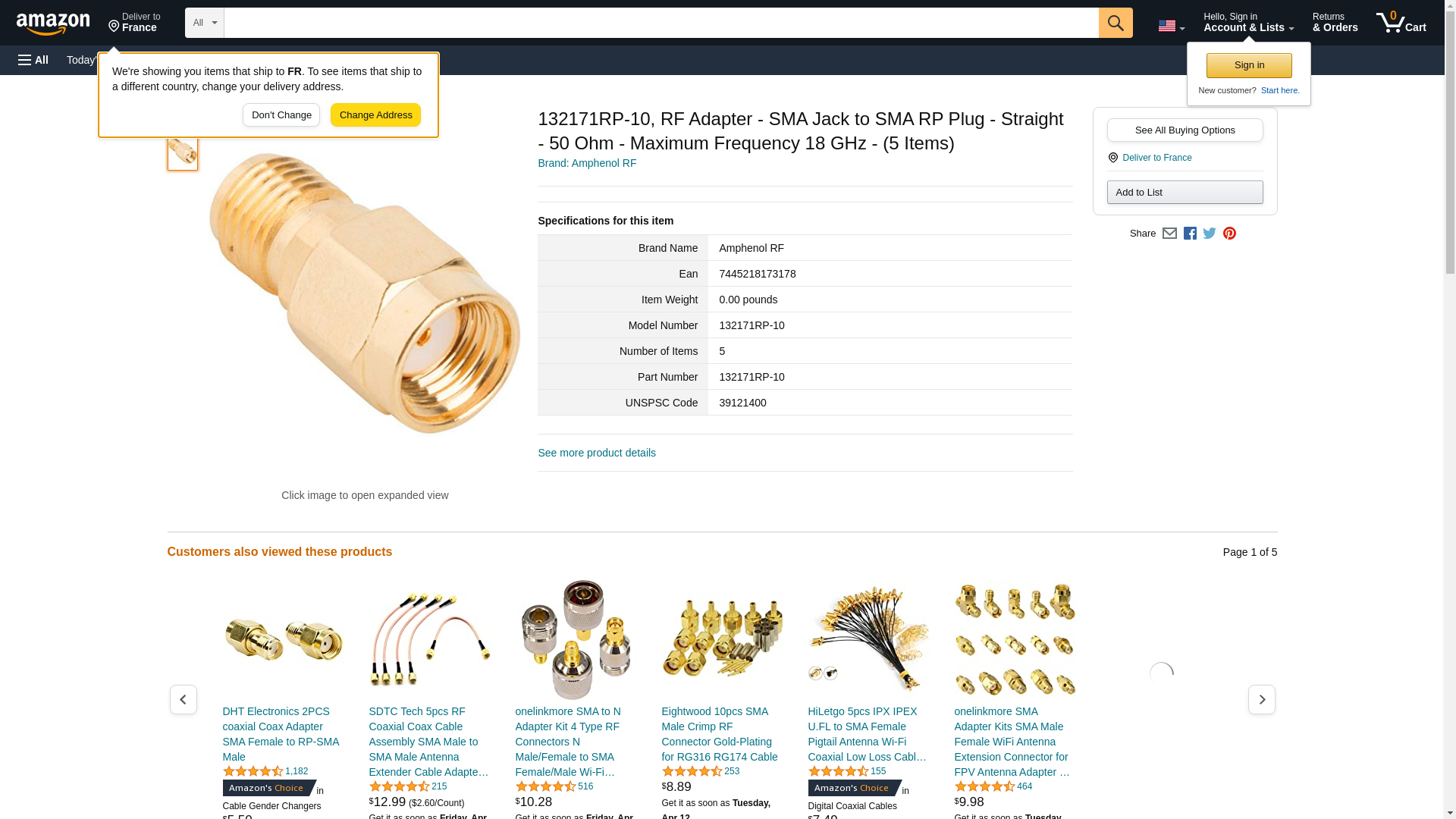
Task: Open Returns & Orders
Action: [x=1335, y=23]
